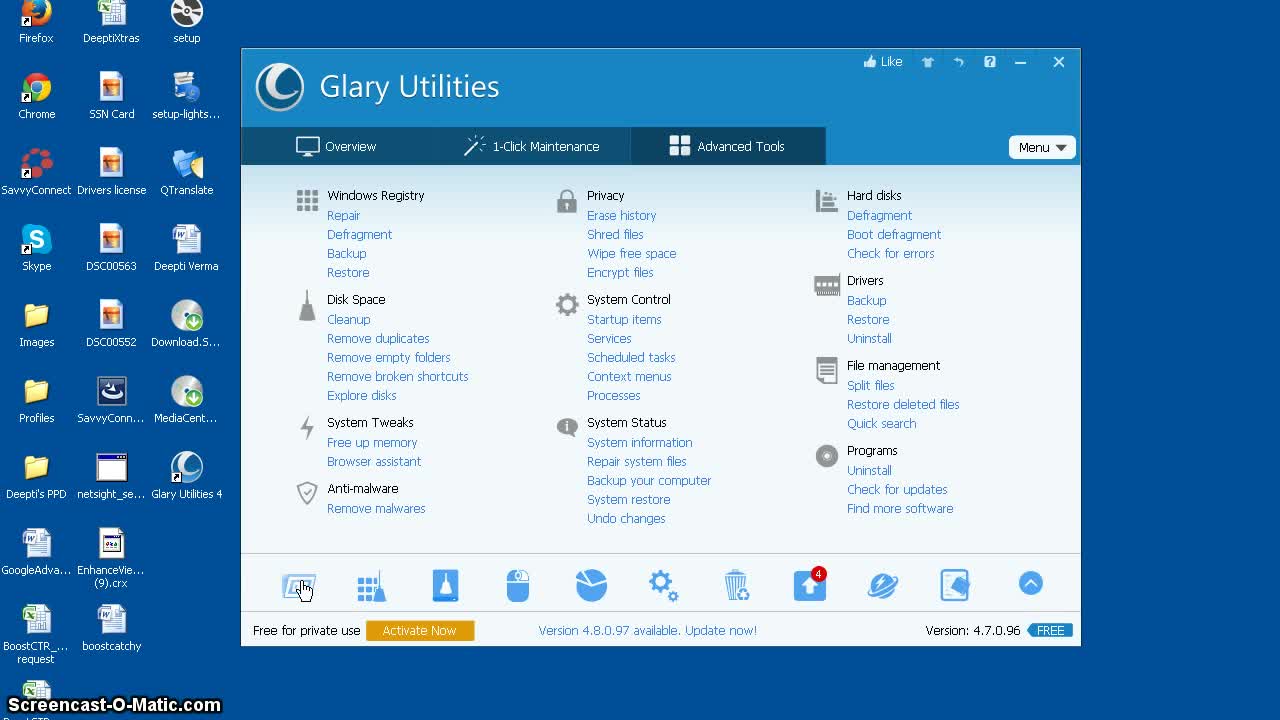
Task: Open Remove duplicates under Disk Space
Action: point(378,339)
